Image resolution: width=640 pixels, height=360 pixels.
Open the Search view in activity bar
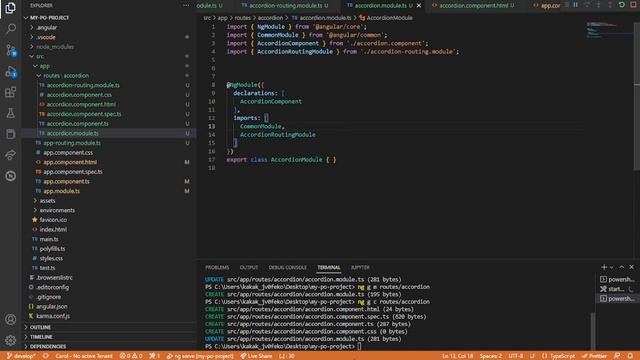pos(11,28)
